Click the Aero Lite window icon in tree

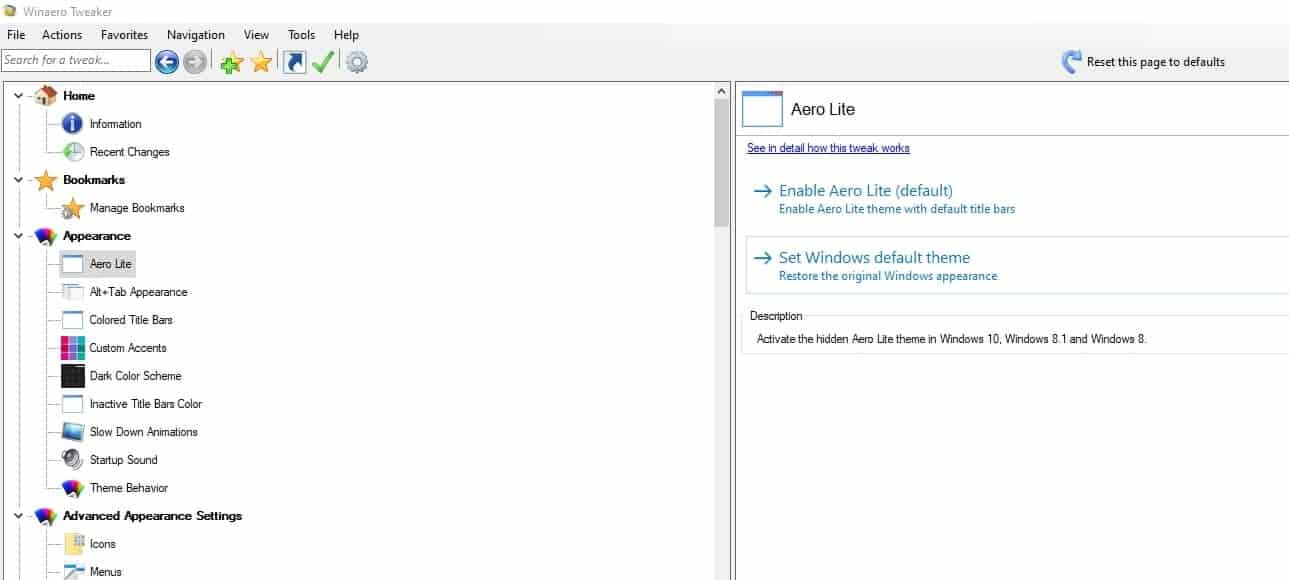point(72,264)
